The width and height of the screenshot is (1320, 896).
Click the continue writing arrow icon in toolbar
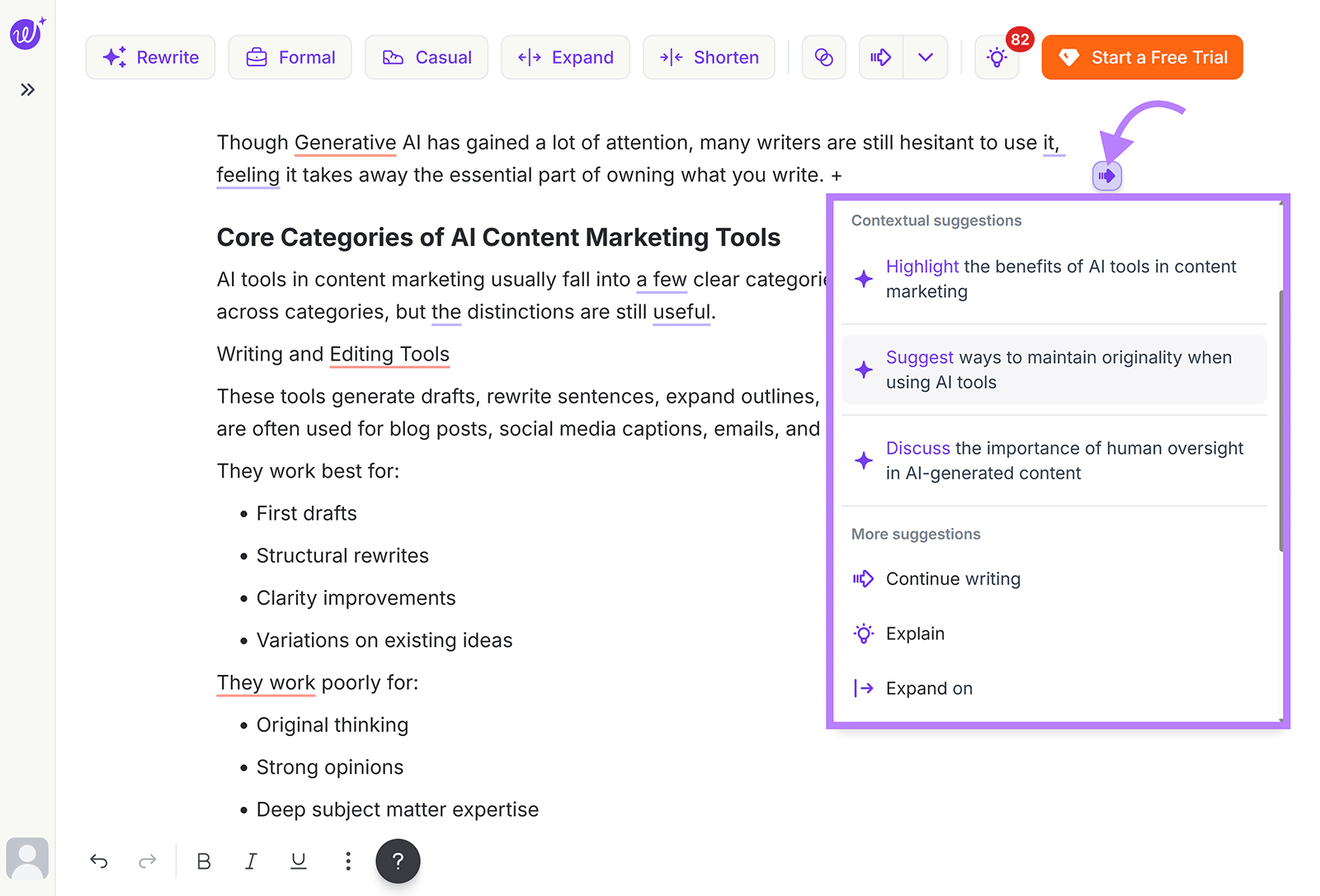click(x=881, y=58)
